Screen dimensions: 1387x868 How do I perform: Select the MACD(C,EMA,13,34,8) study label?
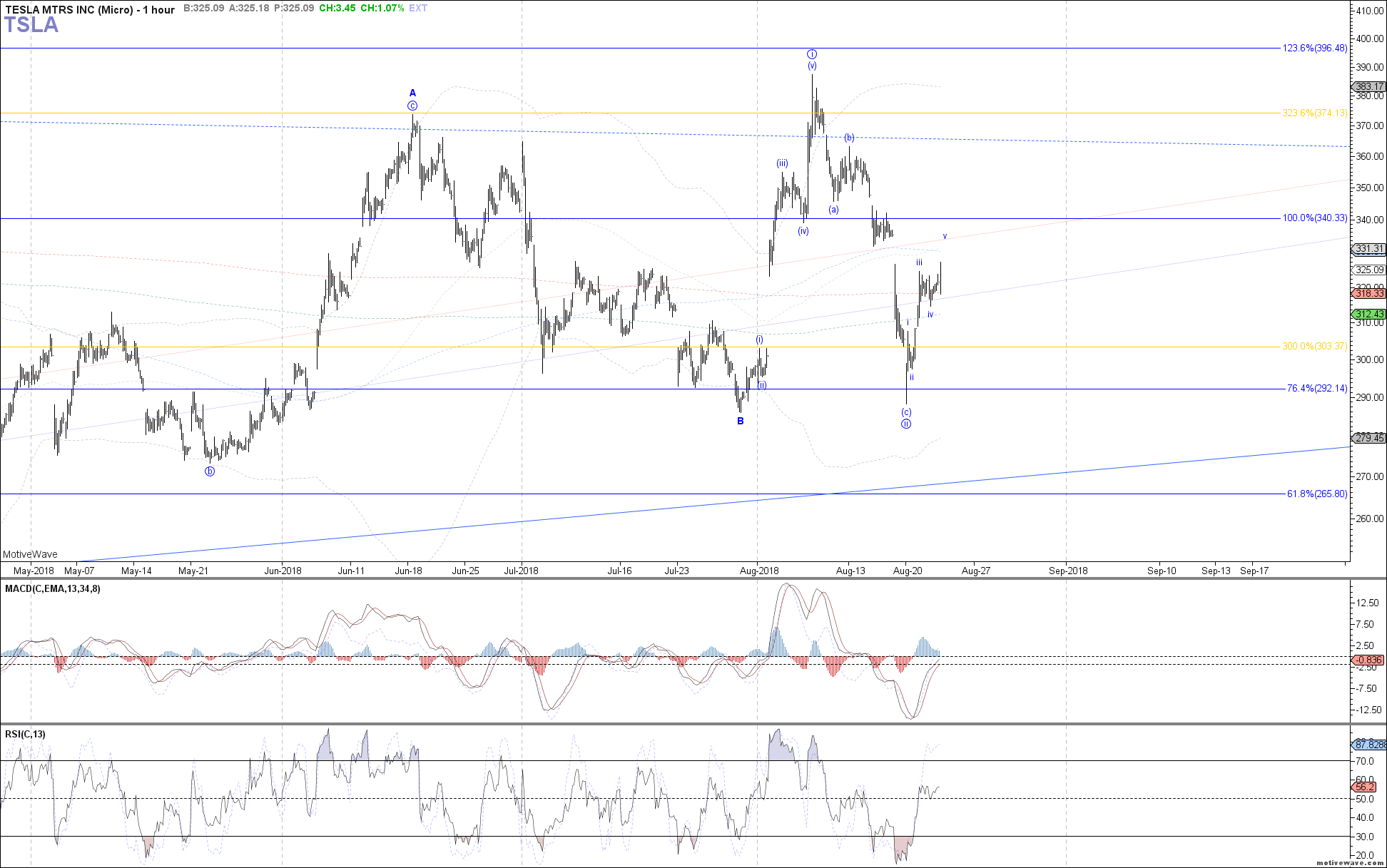(x=53, y=588)
